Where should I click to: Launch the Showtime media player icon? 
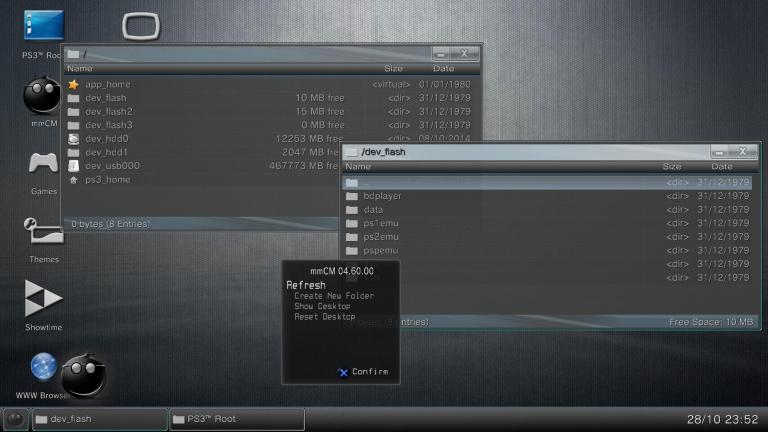point(43,298)
